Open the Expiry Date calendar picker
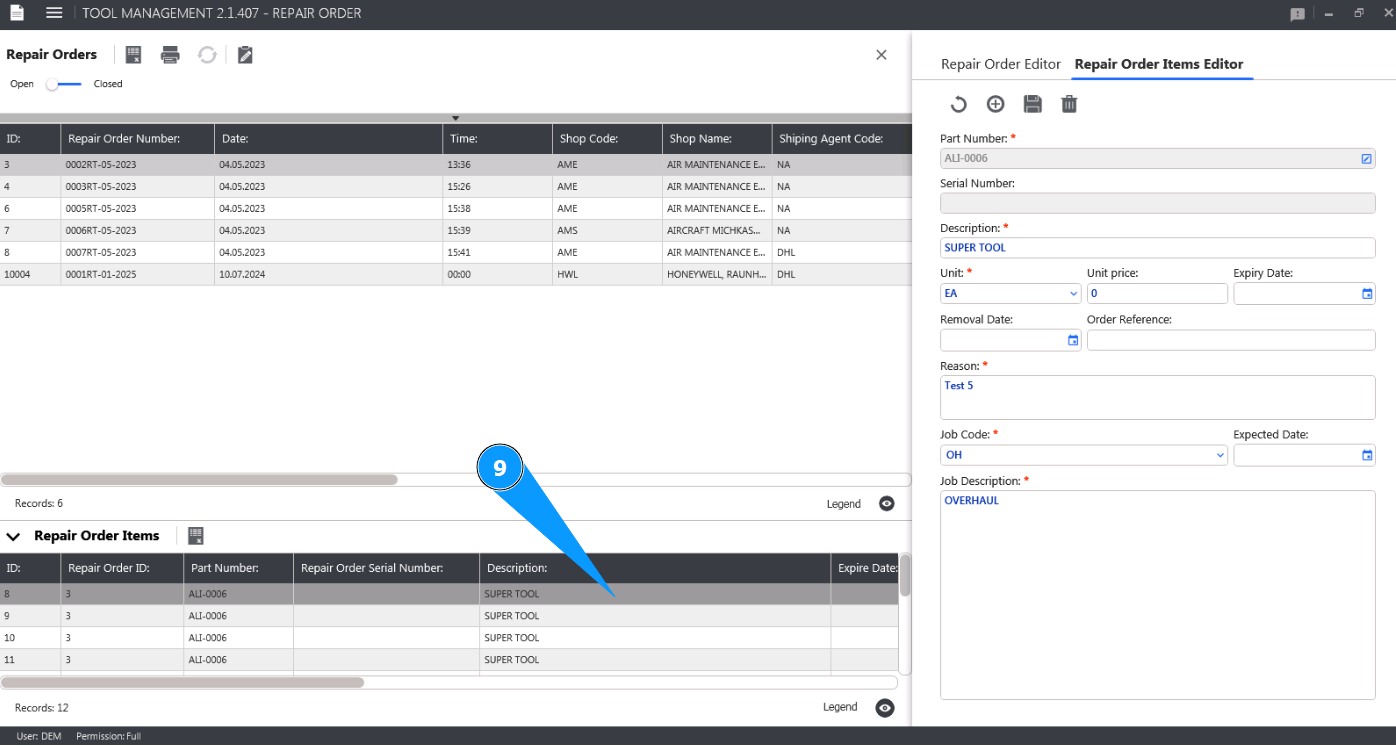This screenshot has height=746, width=1396. [x=1367, y=294]
